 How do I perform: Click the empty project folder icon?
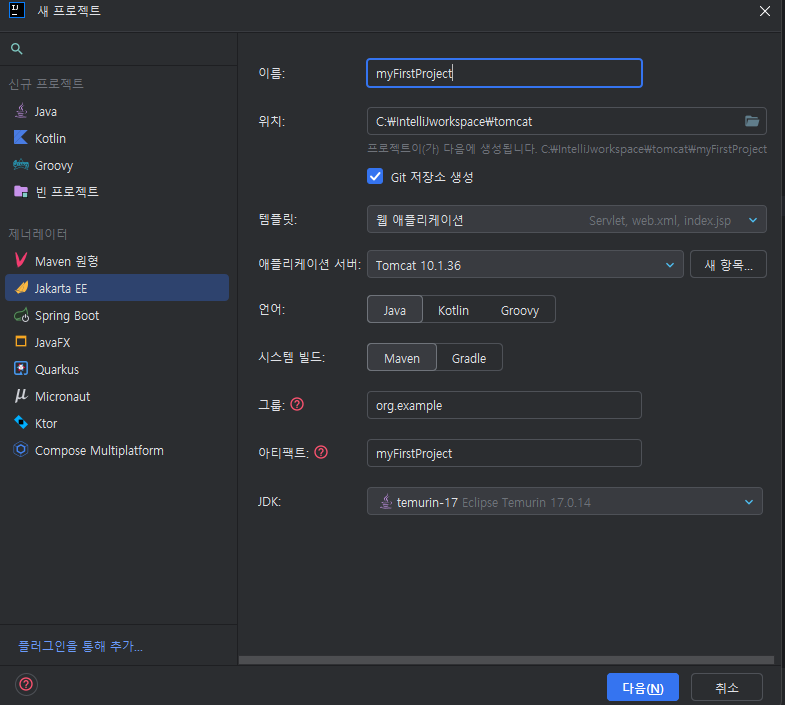coord(21,191)
